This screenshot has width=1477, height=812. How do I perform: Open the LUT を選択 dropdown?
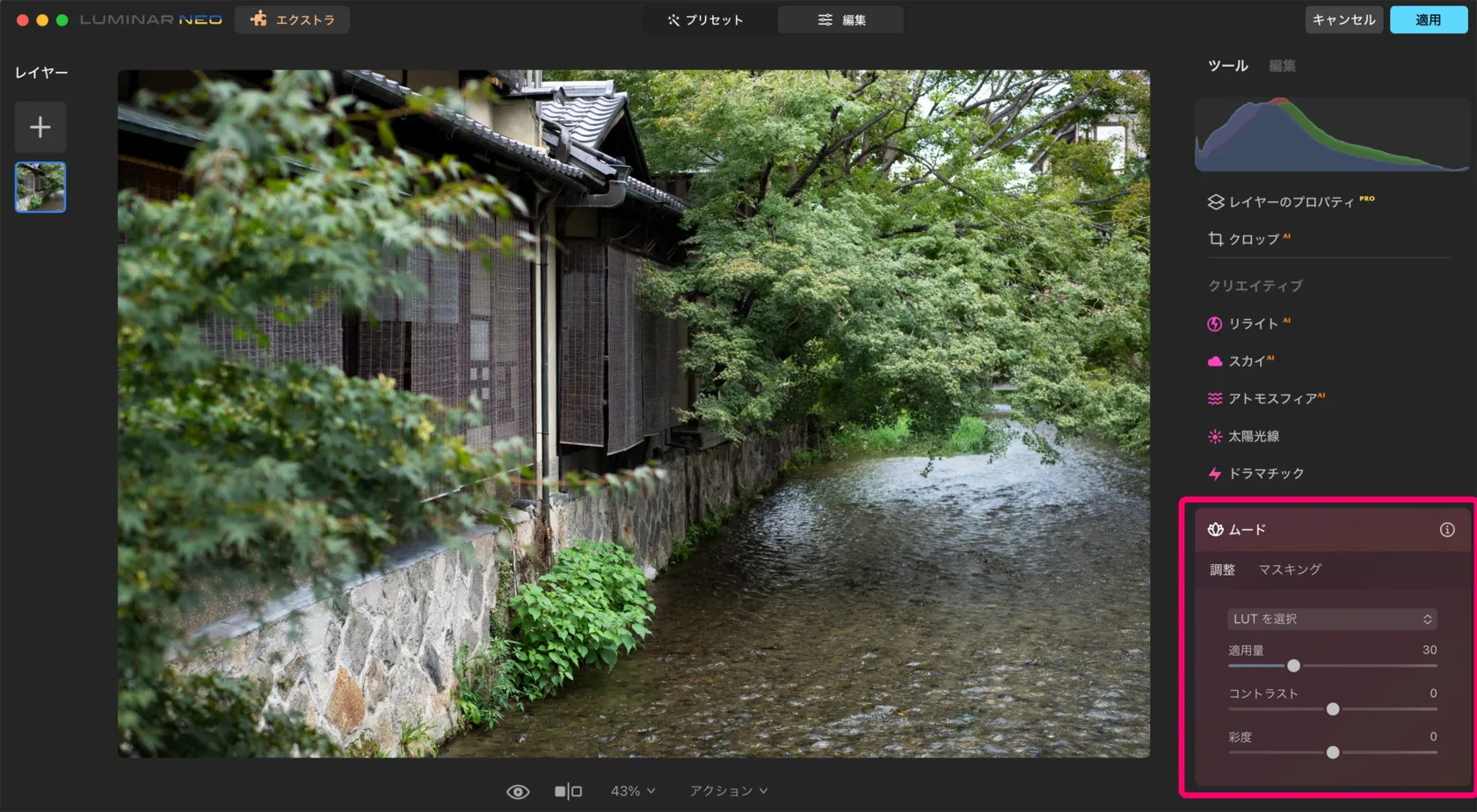[x=1331, y=620]
